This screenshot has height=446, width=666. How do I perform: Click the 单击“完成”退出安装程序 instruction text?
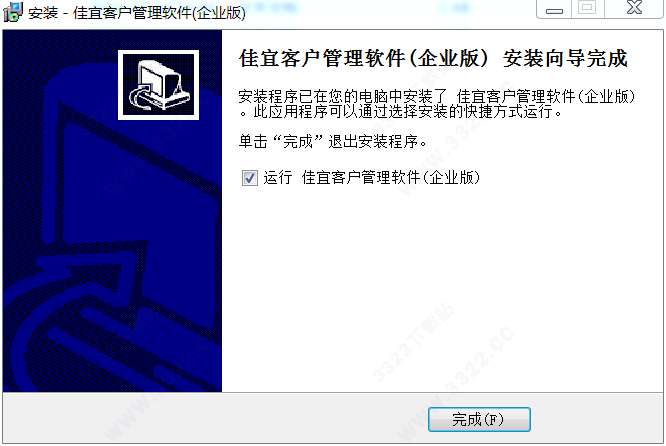[333, 141]
